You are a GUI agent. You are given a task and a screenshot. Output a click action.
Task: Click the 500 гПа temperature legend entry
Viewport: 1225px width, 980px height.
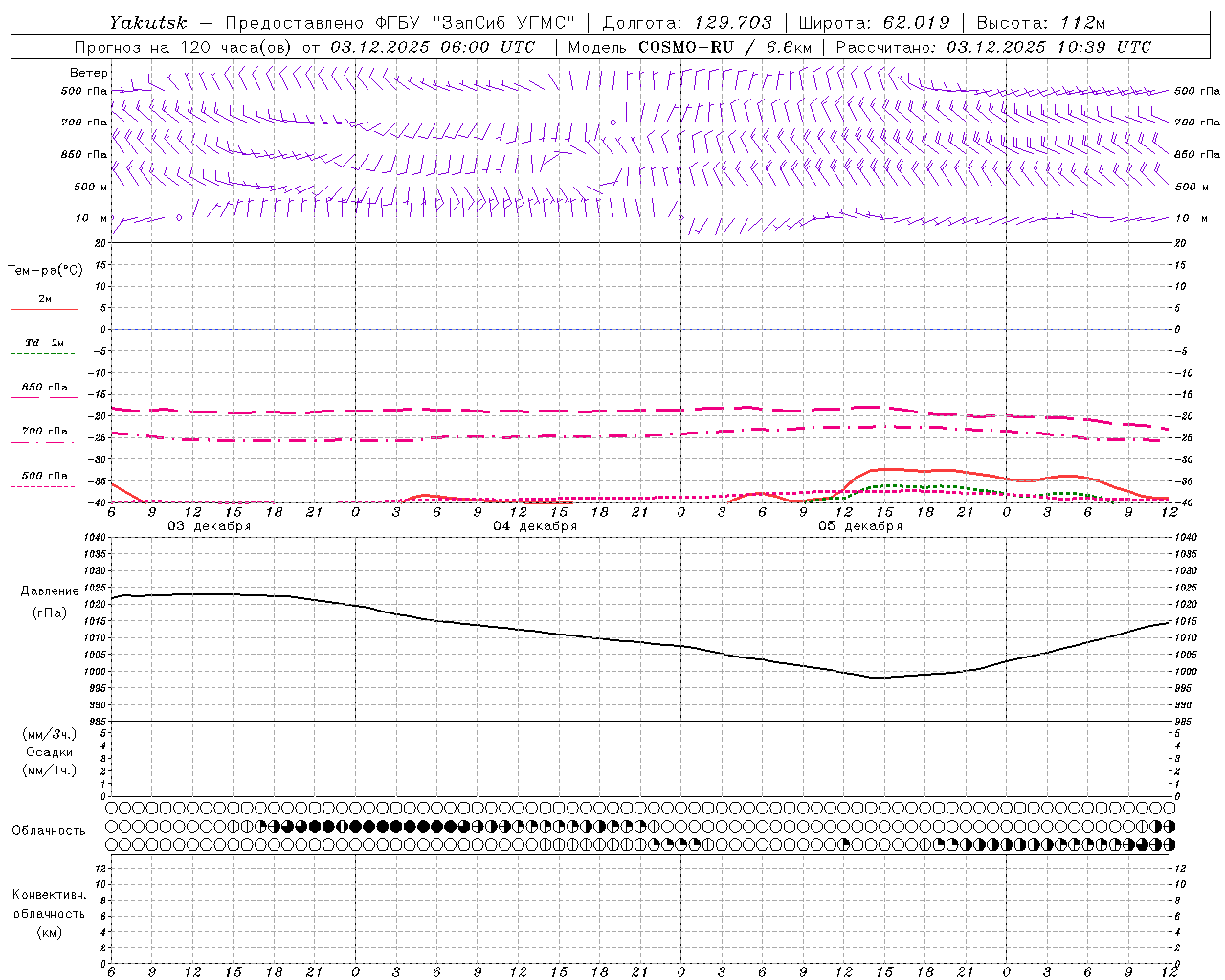[45, 476]
